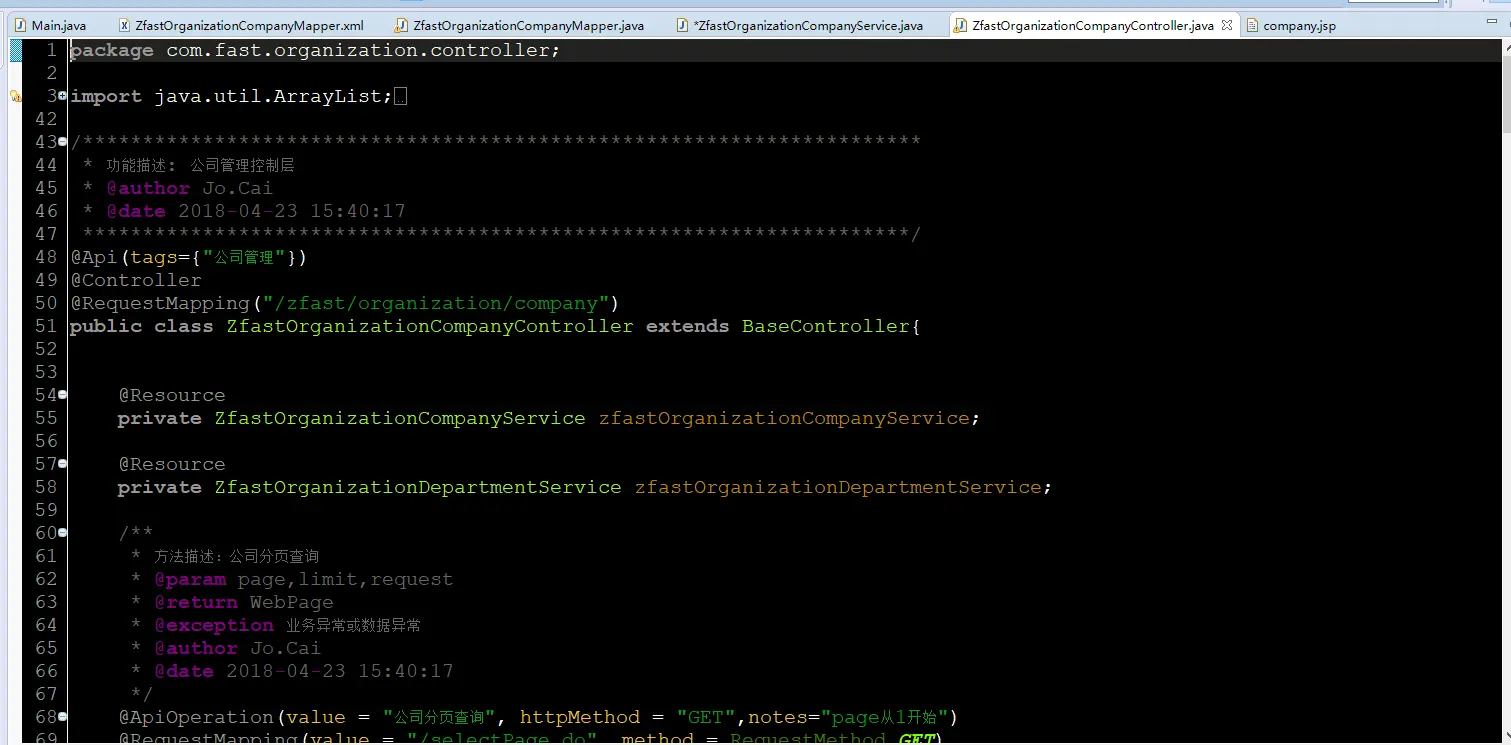
Task: Click the @Api annotation on line 48
Action: (x=94, y=257)
